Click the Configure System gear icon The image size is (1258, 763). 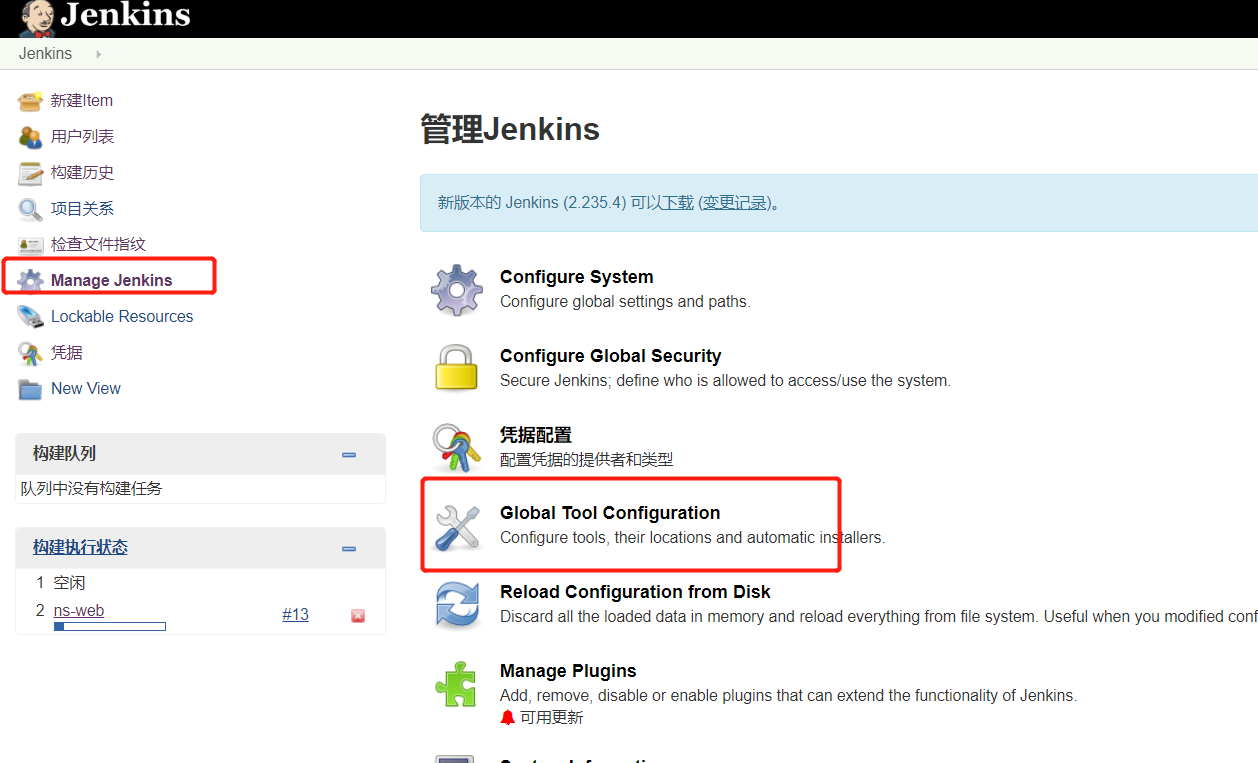click(457, 290)
